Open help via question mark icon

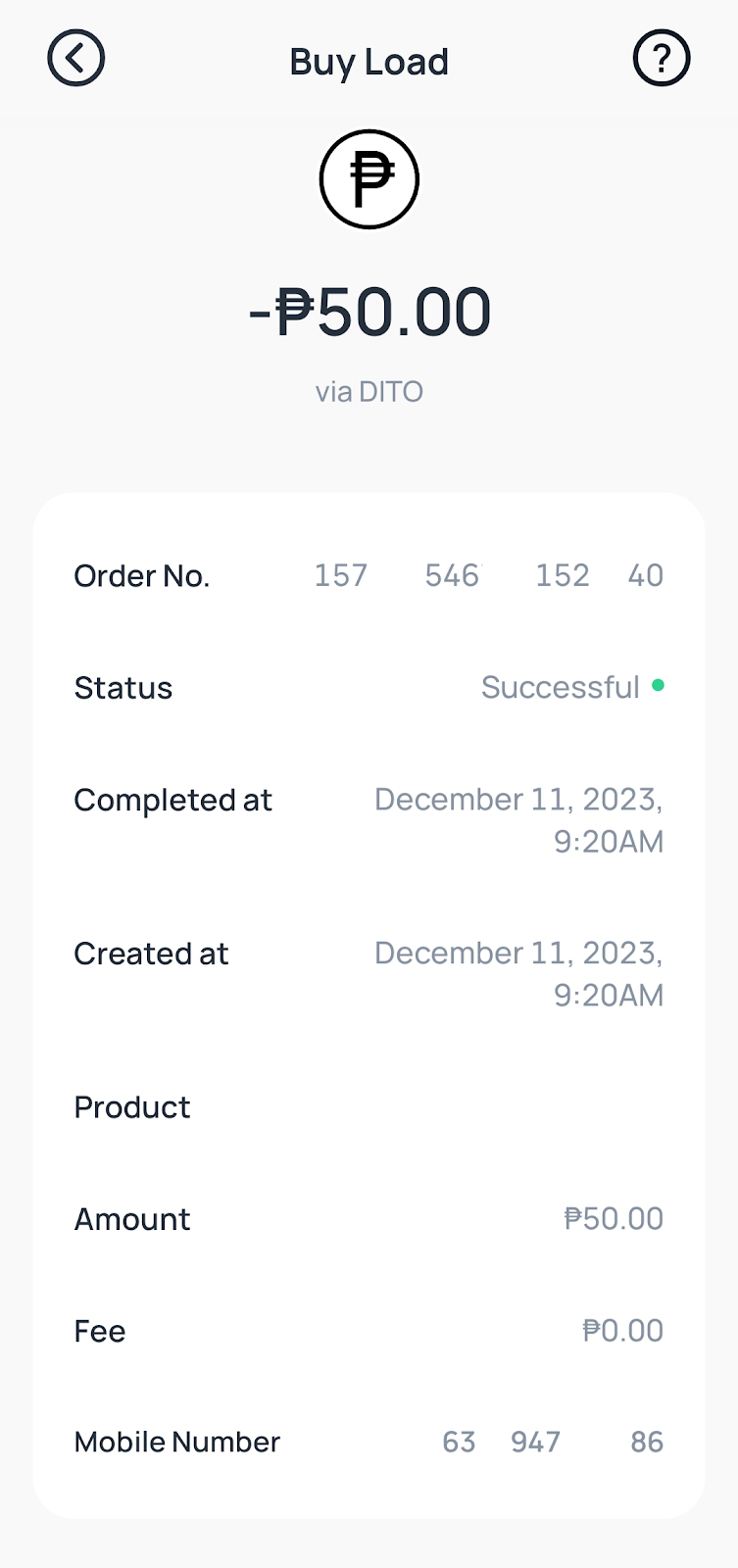[662, 59]
